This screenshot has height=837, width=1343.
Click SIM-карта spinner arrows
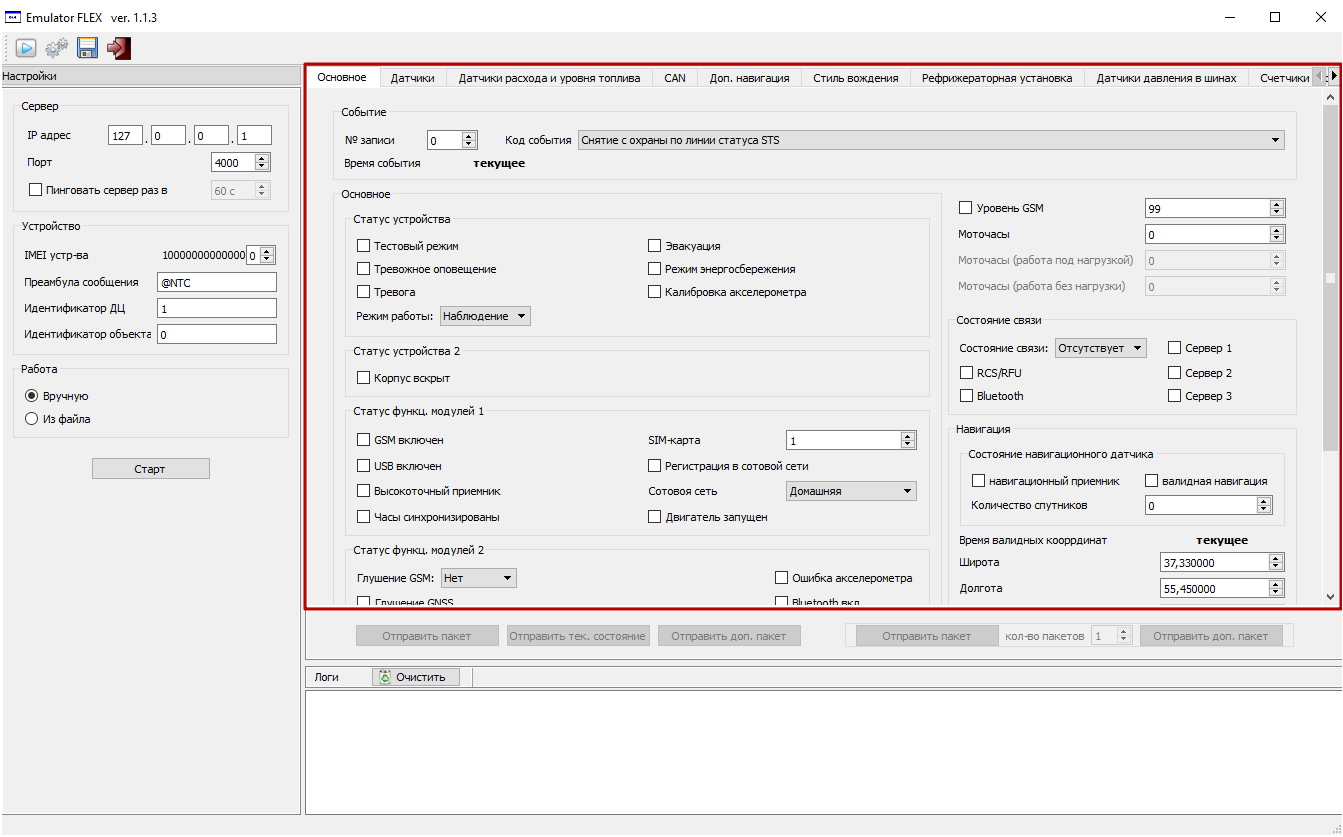[908, 440]
